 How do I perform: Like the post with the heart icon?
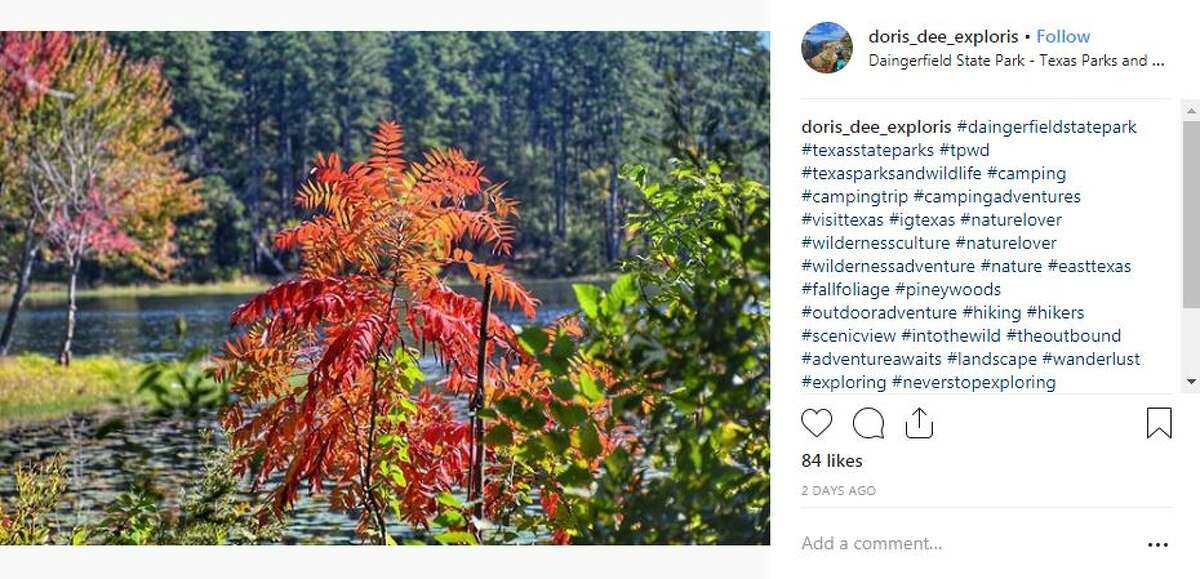pyautogui.click(x=817, y=424)
